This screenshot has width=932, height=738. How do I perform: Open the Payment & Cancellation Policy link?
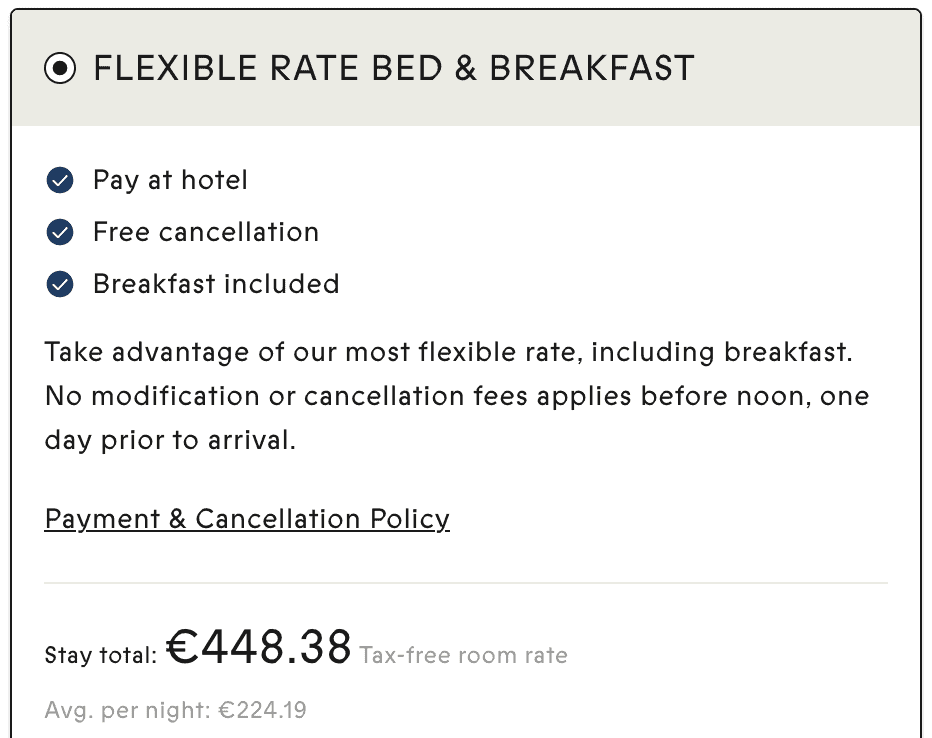tap(247, 519)
